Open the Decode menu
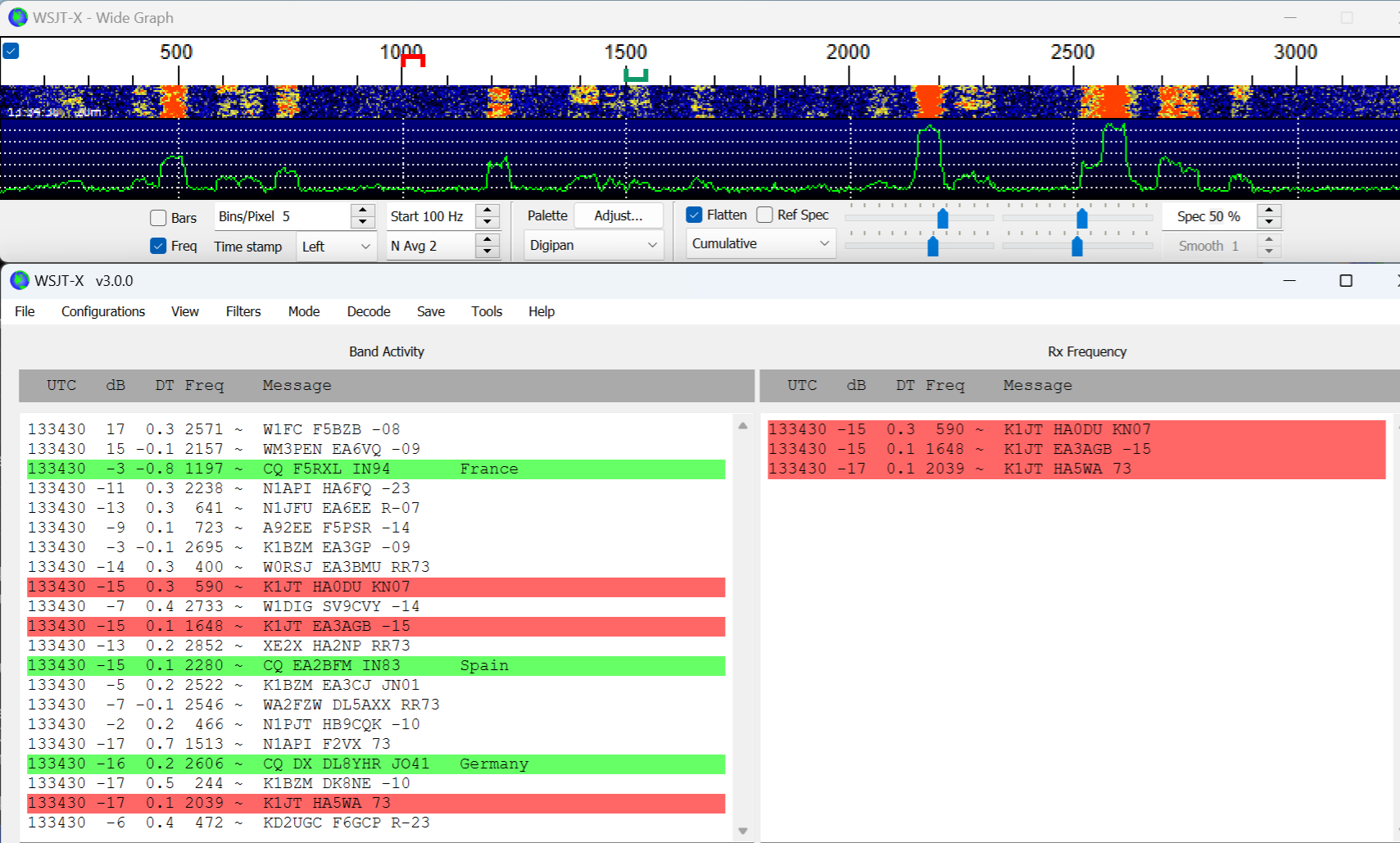This screenshot has width=1400, height=843. click(369, 311)
